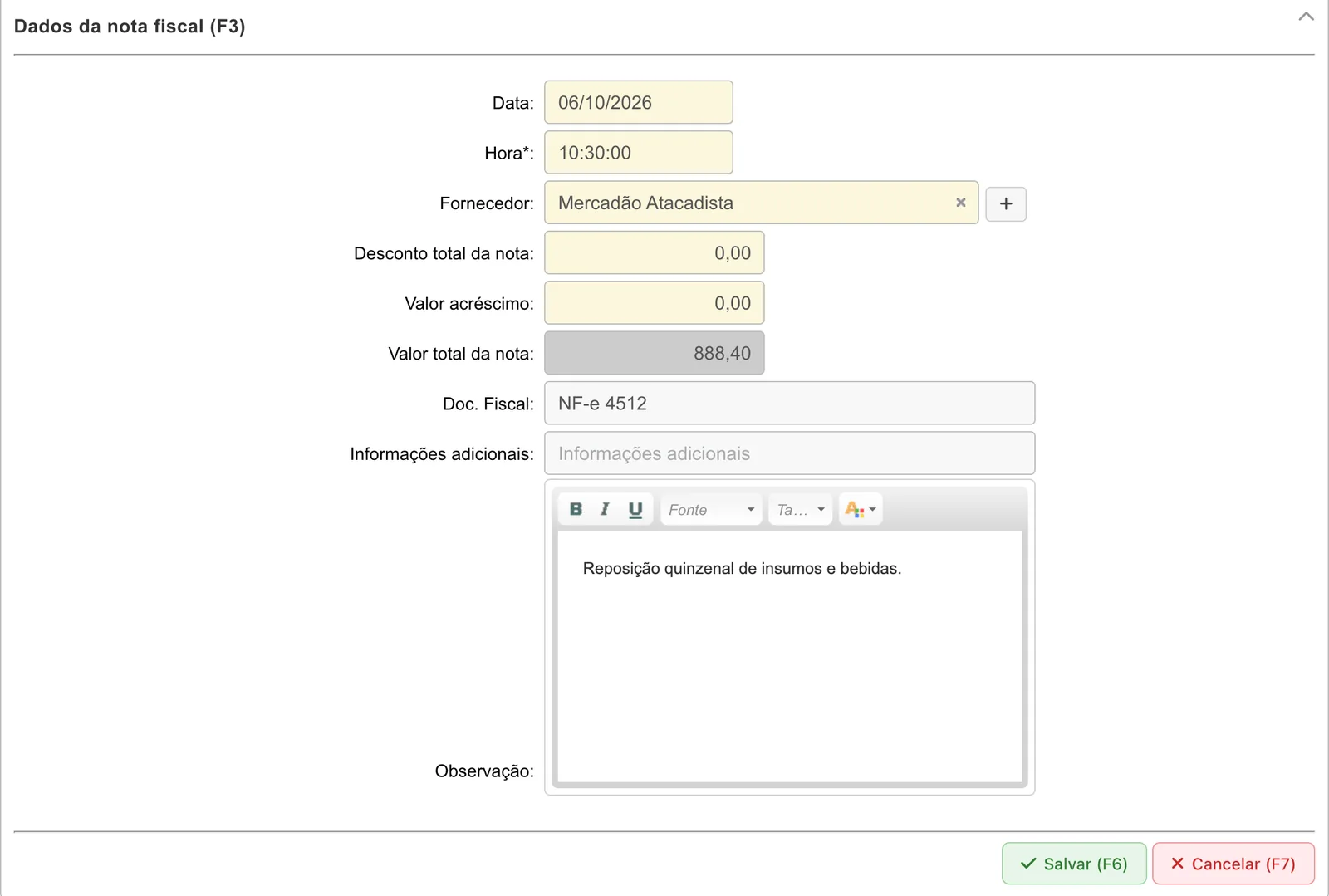Image resolution: width=1329 pixels, height=896 pixels.
Task: Click the 'Data:' label
Action: click(x=513, y=104)
